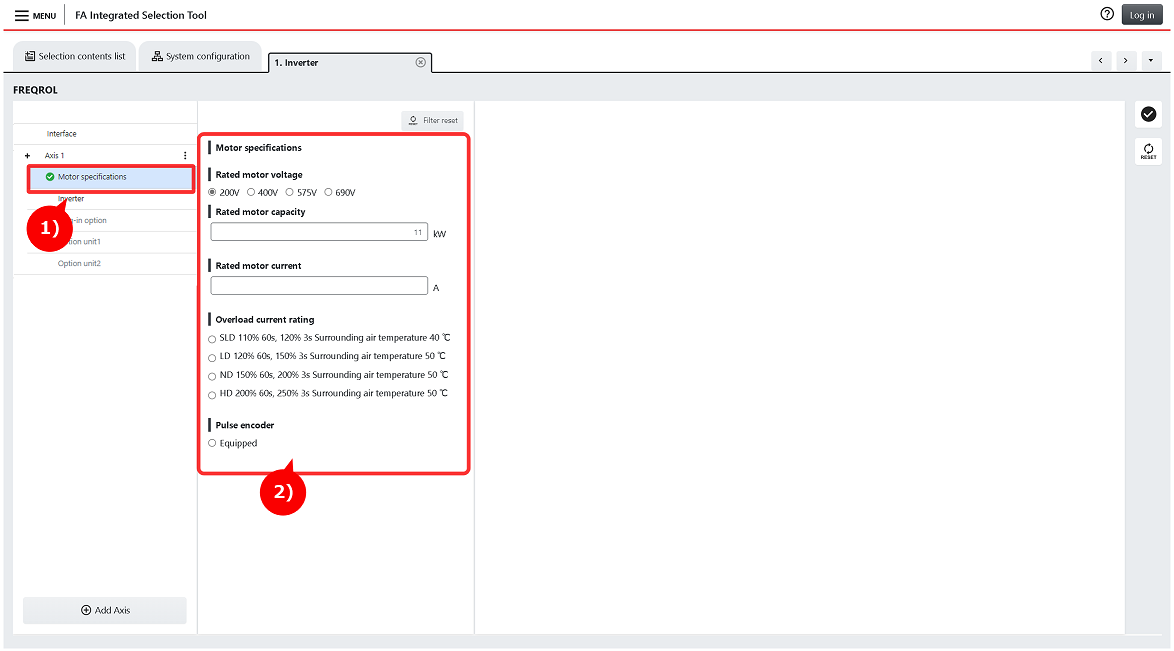Select 400V rated motor voltage

tap(251, 193)
